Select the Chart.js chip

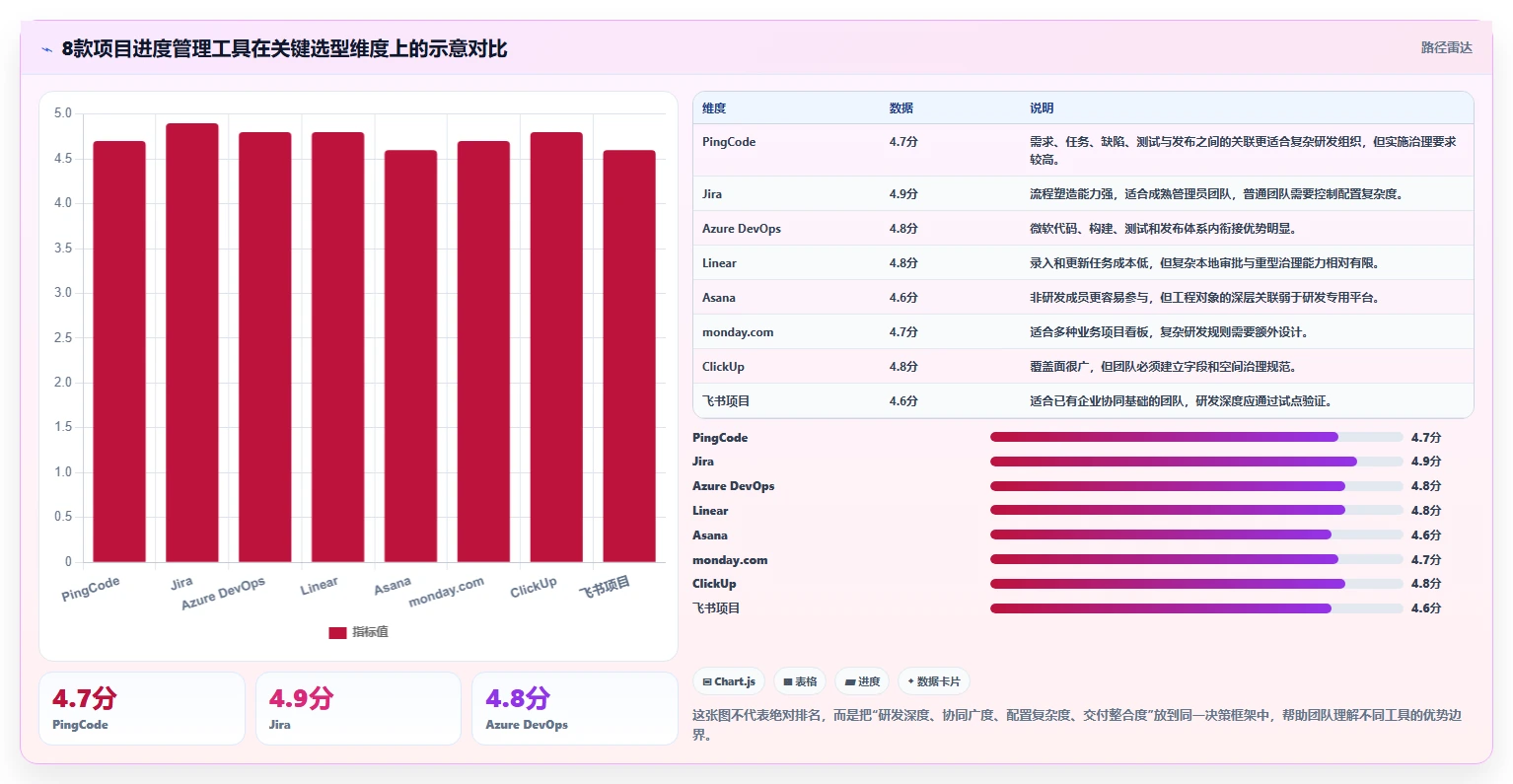[x=729, y=681]
